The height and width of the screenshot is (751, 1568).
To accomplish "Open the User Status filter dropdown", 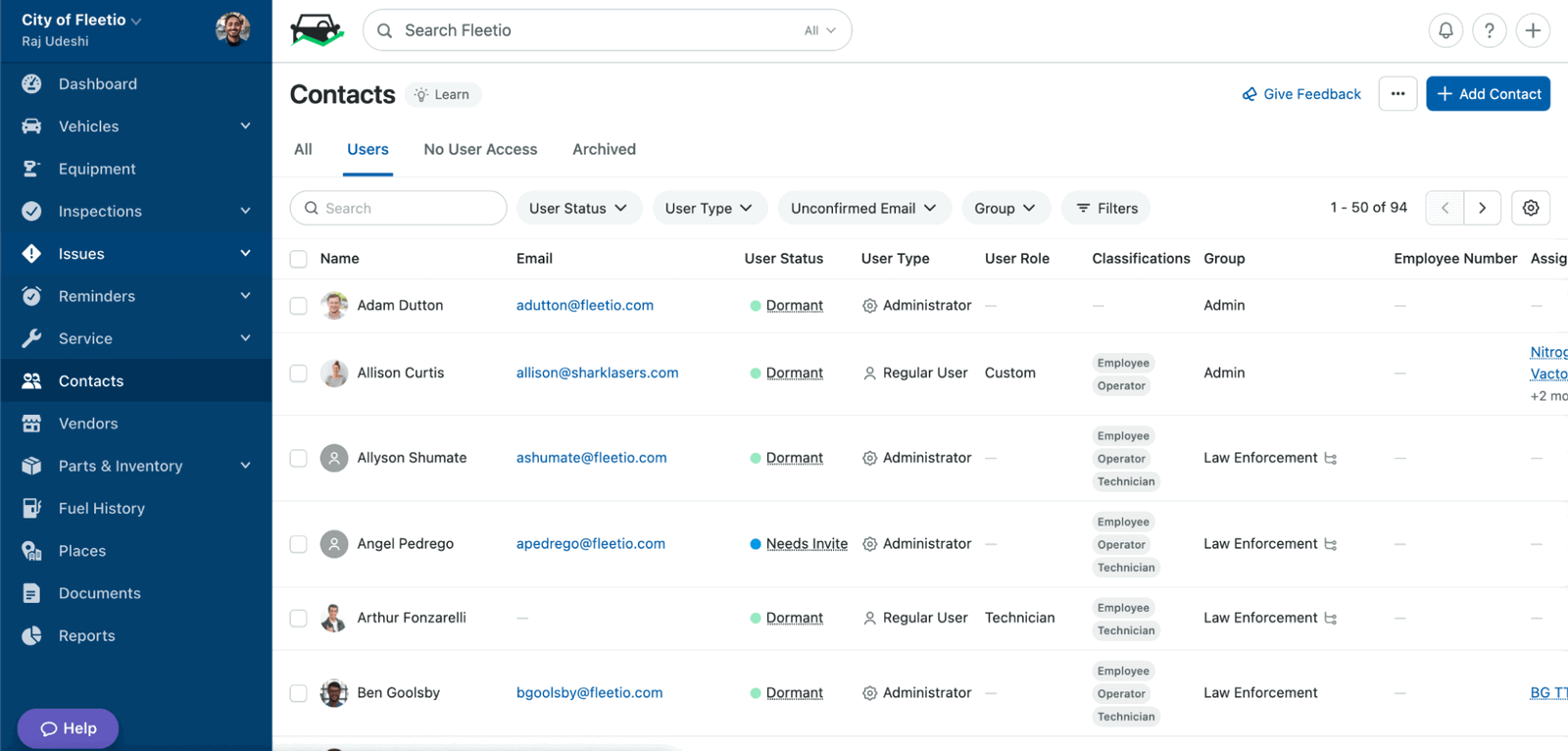I will [x=578, y=208].
